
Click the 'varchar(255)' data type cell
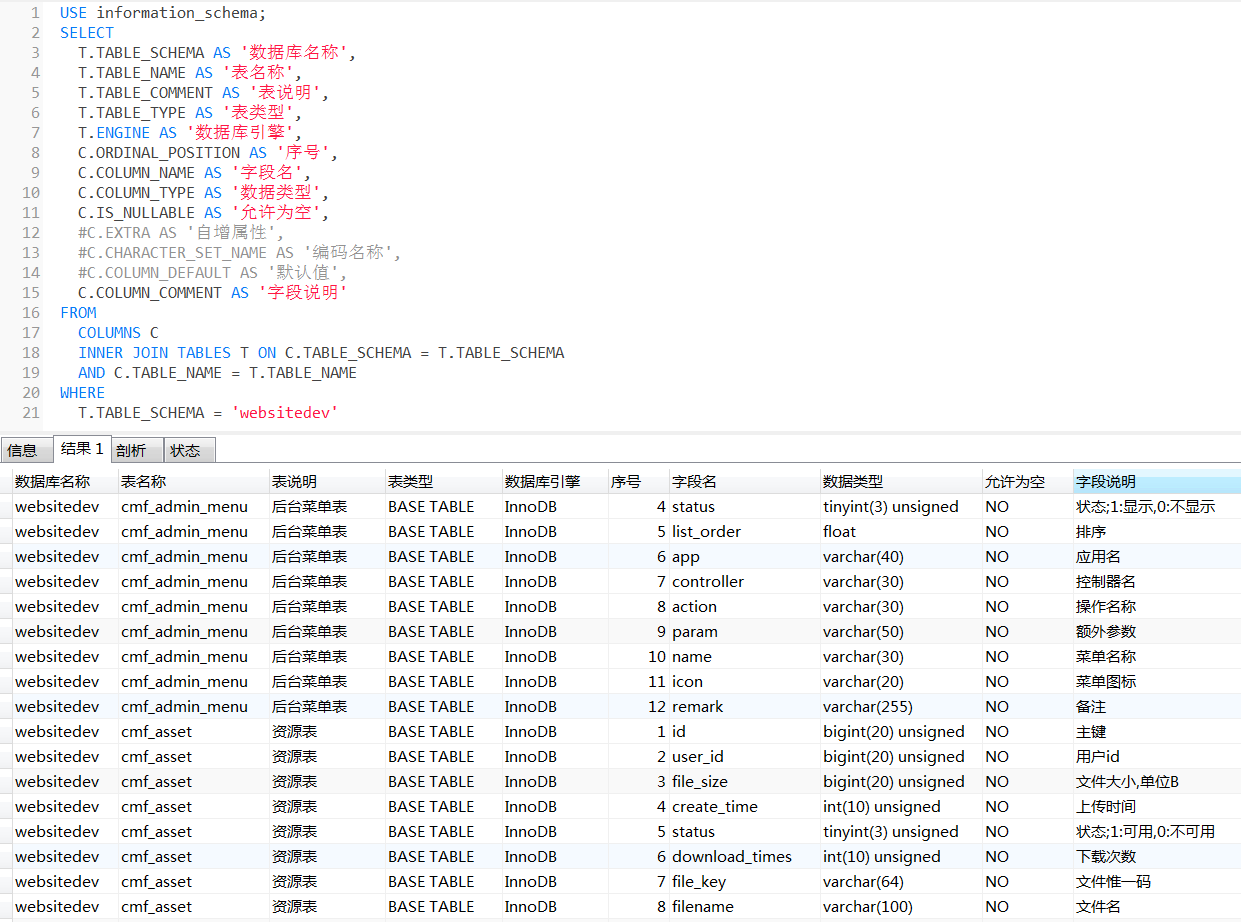pos(901,707)
